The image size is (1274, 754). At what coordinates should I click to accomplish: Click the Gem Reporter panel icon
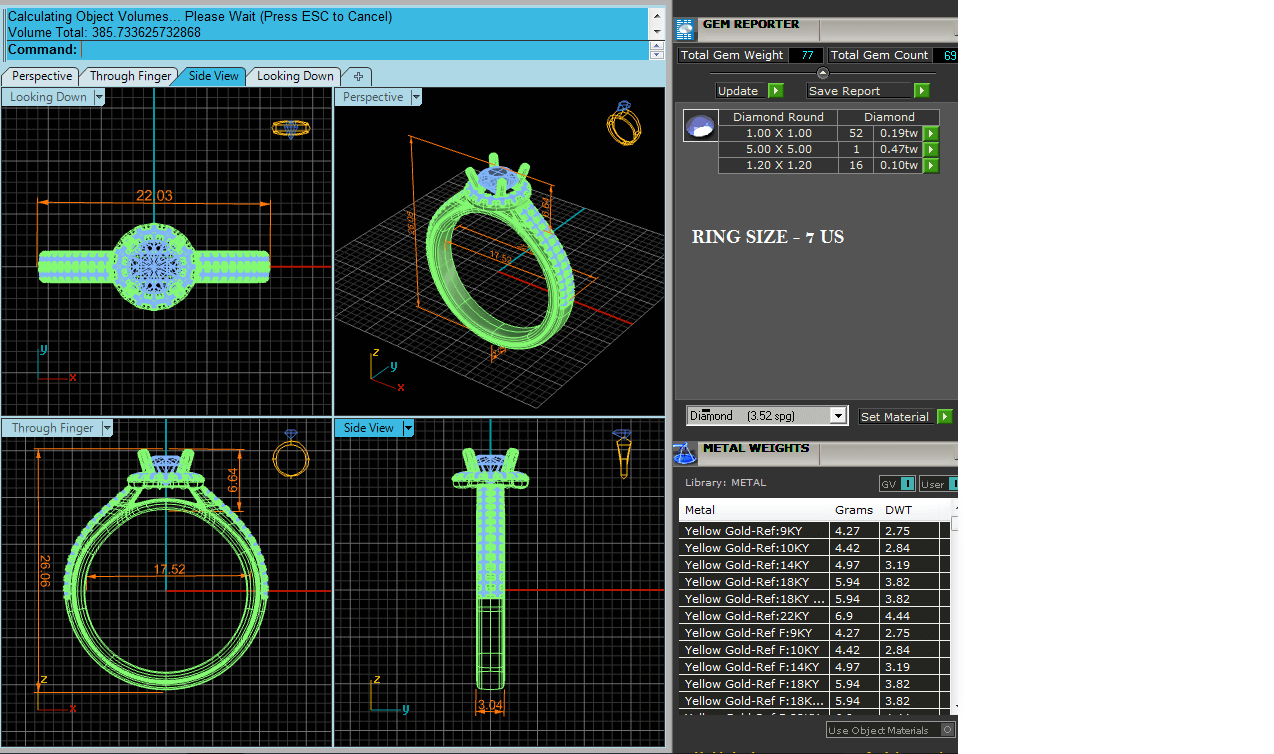685,29
